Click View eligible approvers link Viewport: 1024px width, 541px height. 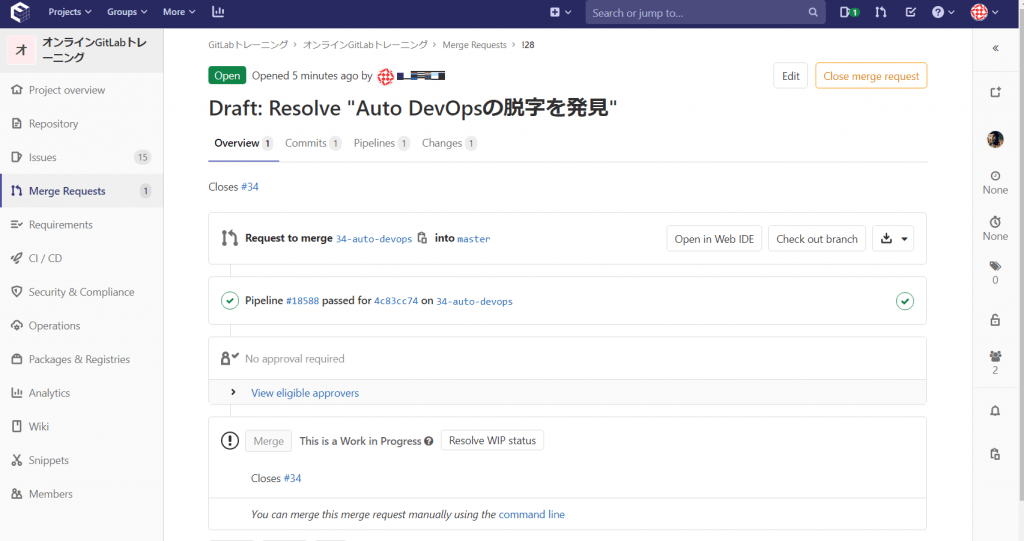click(x=305, y=393)
